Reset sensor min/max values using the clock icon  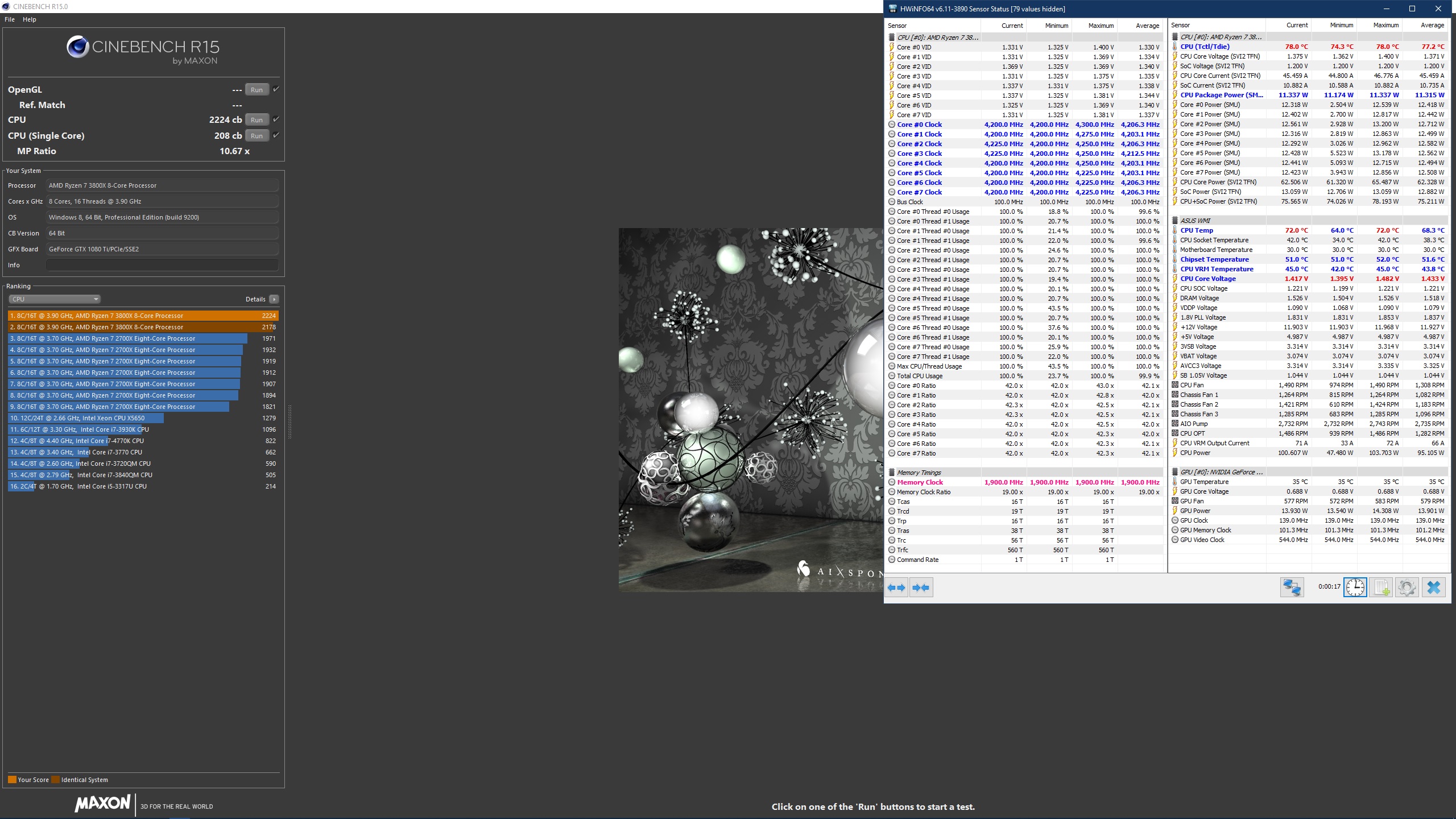(x=1355, y=588)
